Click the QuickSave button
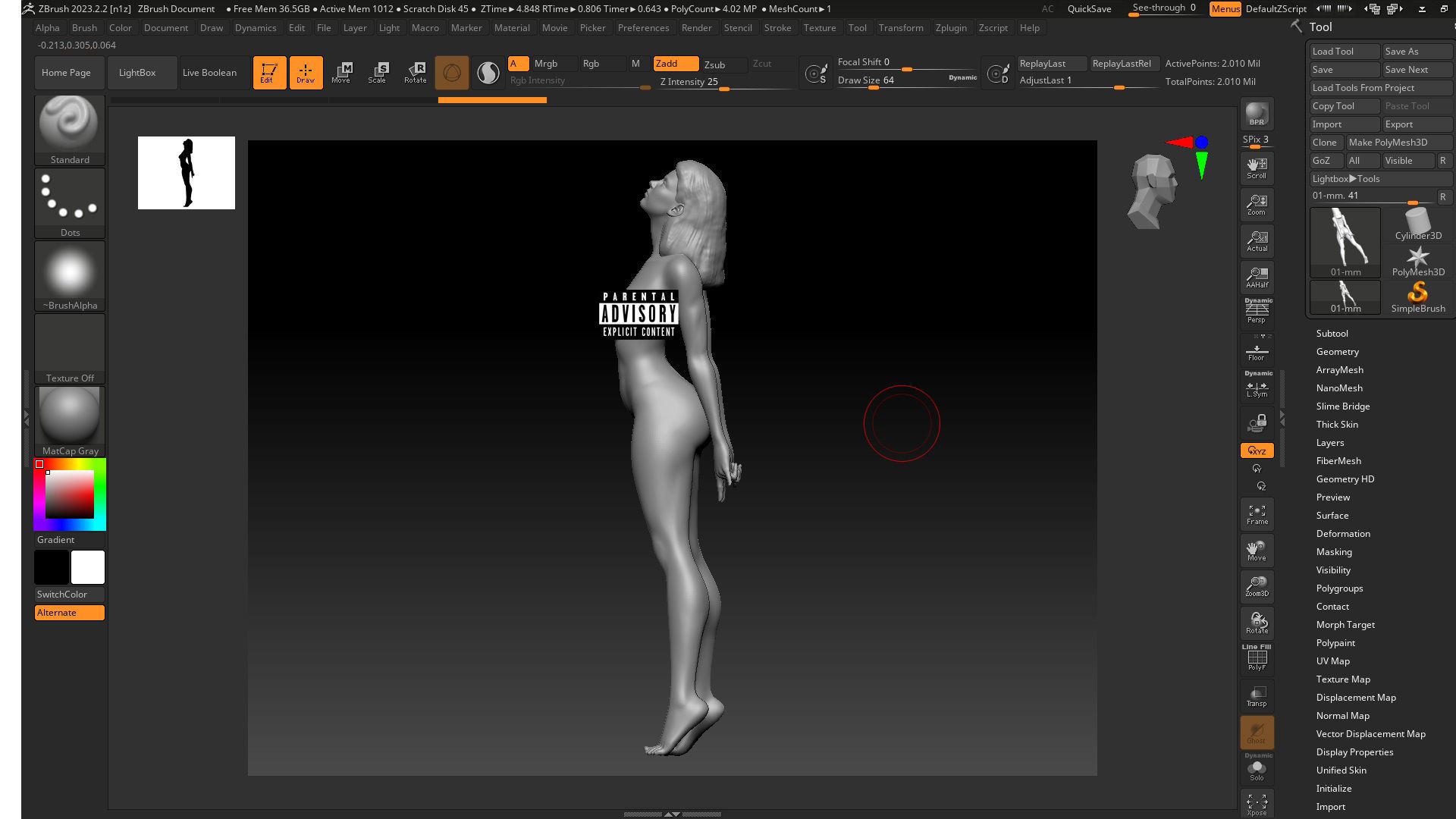1456x819 pixels. tap(1089, 9)
